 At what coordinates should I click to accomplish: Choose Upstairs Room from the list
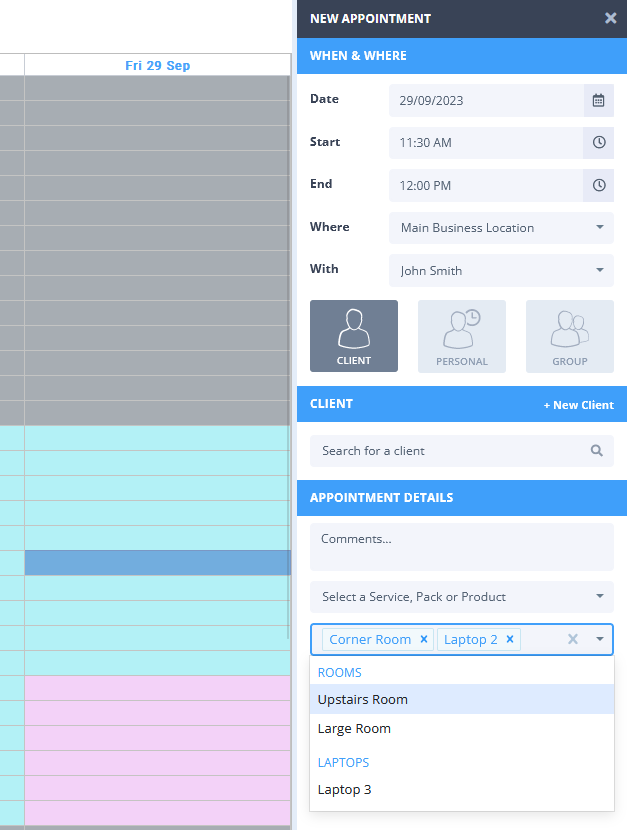[x=461, y=699]
